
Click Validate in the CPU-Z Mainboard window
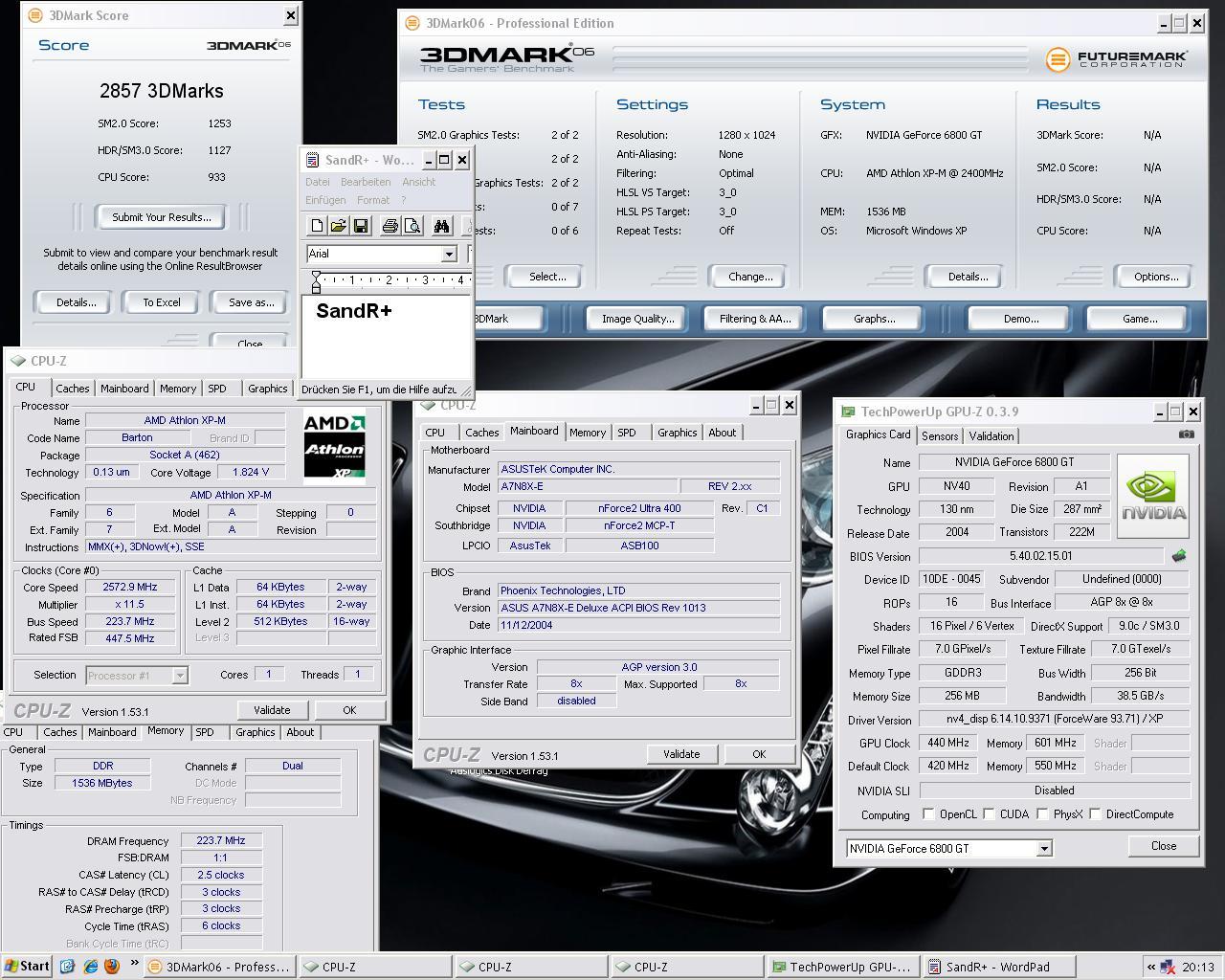tap(681, 754)
